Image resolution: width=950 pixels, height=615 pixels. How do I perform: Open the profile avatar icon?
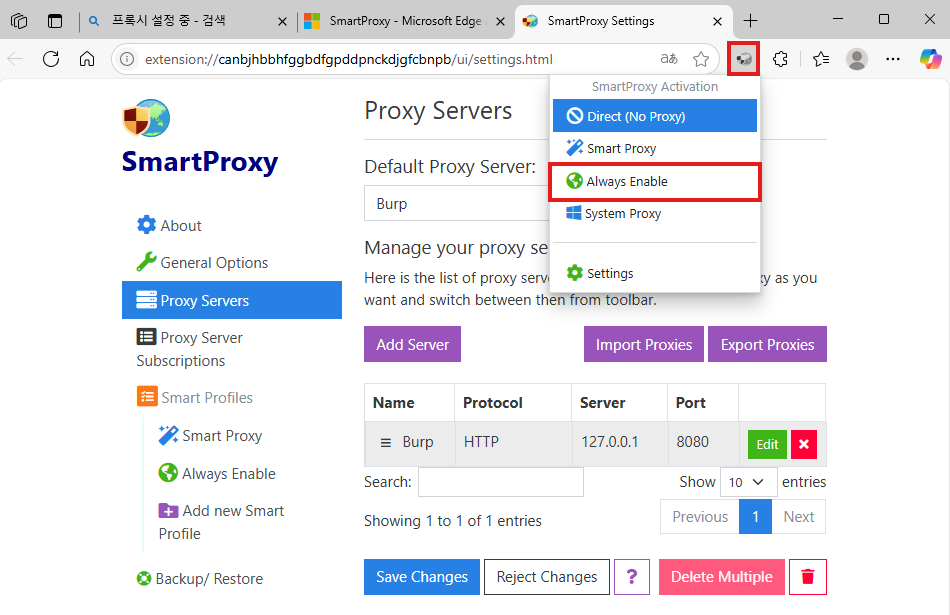tap(857, 59)
